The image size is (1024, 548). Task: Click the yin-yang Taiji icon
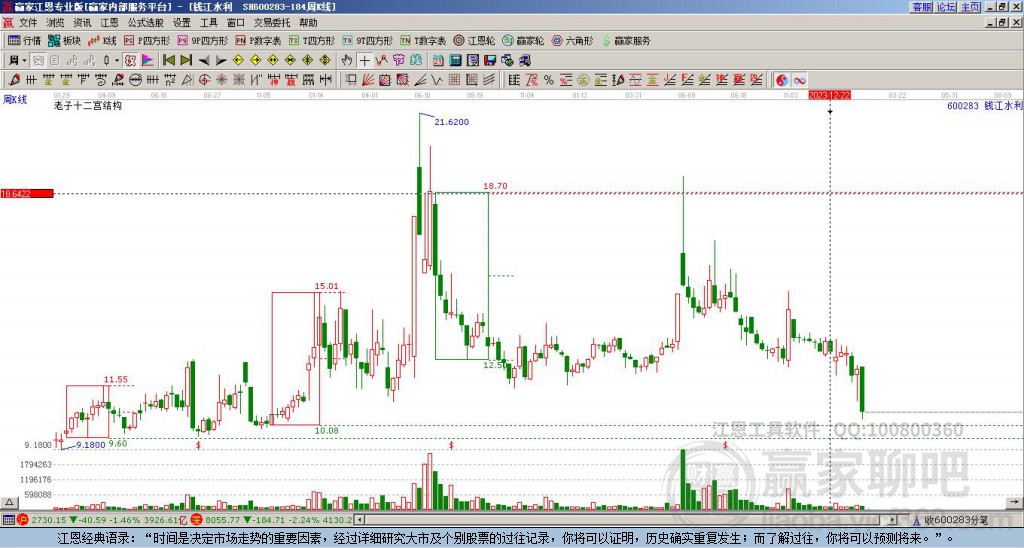pyautogui.click(x=782, y=80)
